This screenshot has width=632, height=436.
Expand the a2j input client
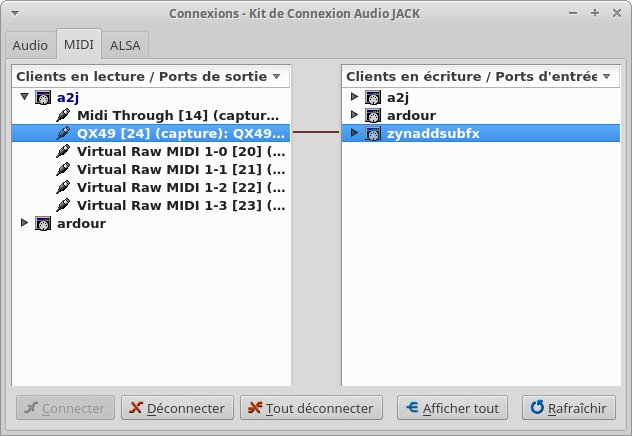pyautogui.click(x=354, y=98)
